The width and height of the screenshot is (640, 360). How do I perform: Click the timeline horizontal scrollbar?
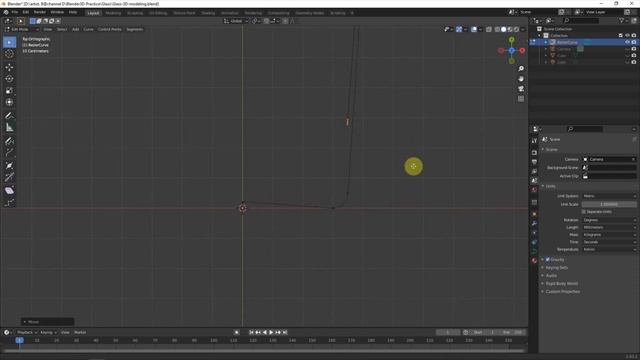coord(264,350)
